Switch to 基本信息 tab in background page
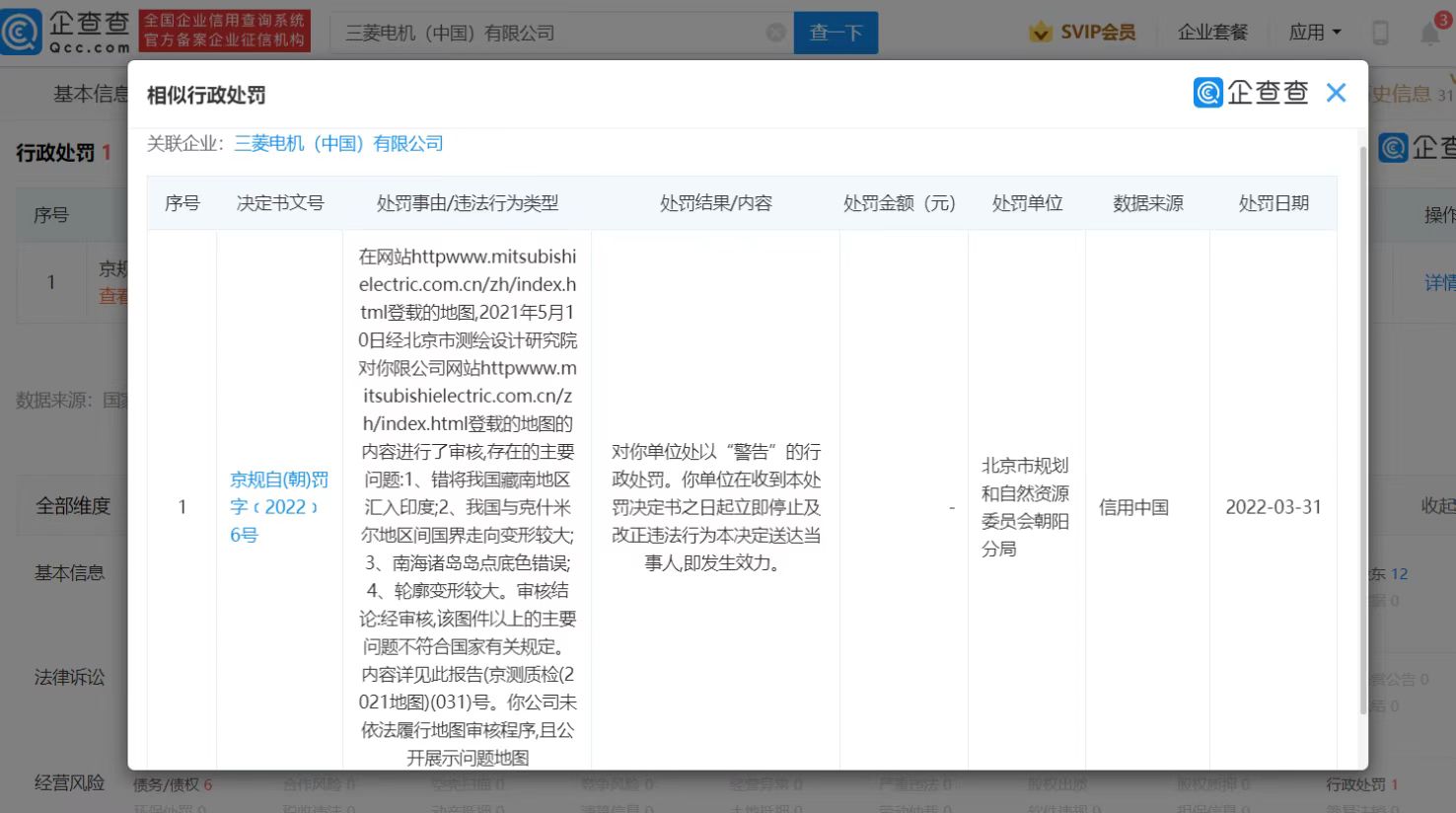Viewport: 1456px width, 813px height. click(91, 94)
